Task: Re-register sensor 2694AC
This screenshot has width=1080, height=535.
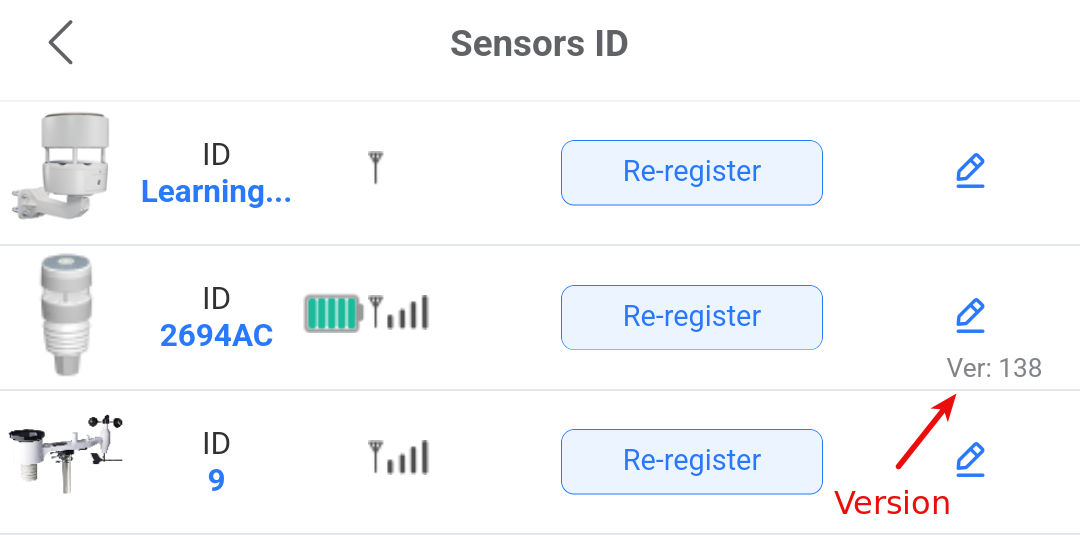Action: pos(691,317)
